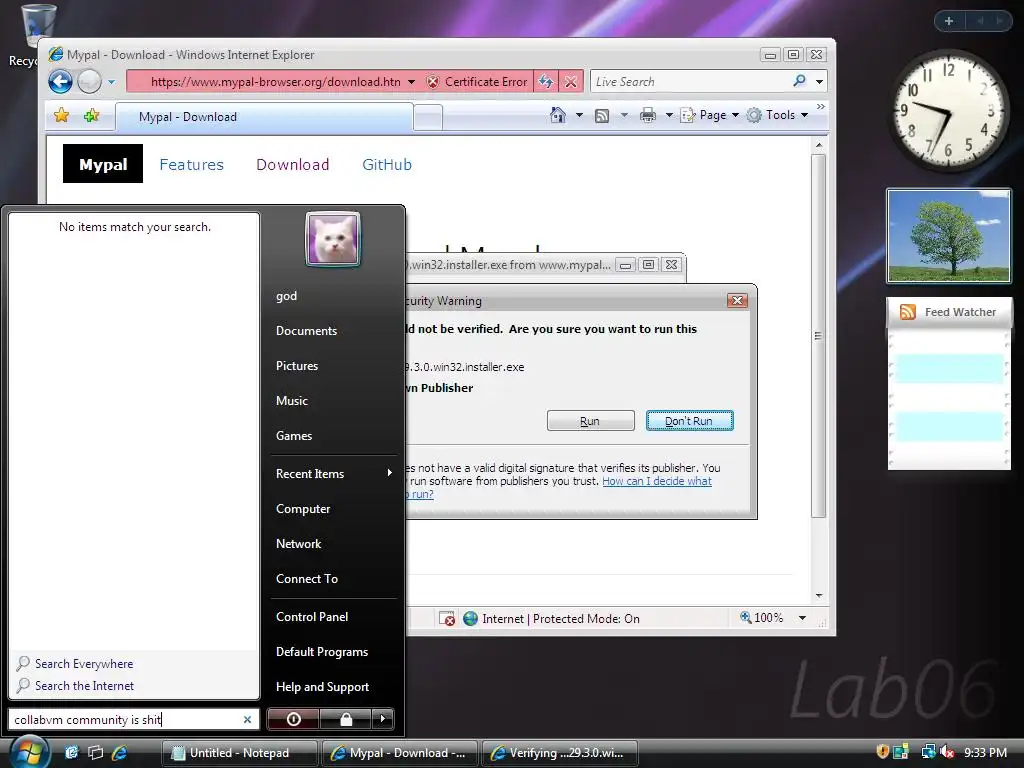Open Default Programs from the Start menu
Image resolution: width=1024 pixels, height=768 pixels.
click(x=321, y=652)
